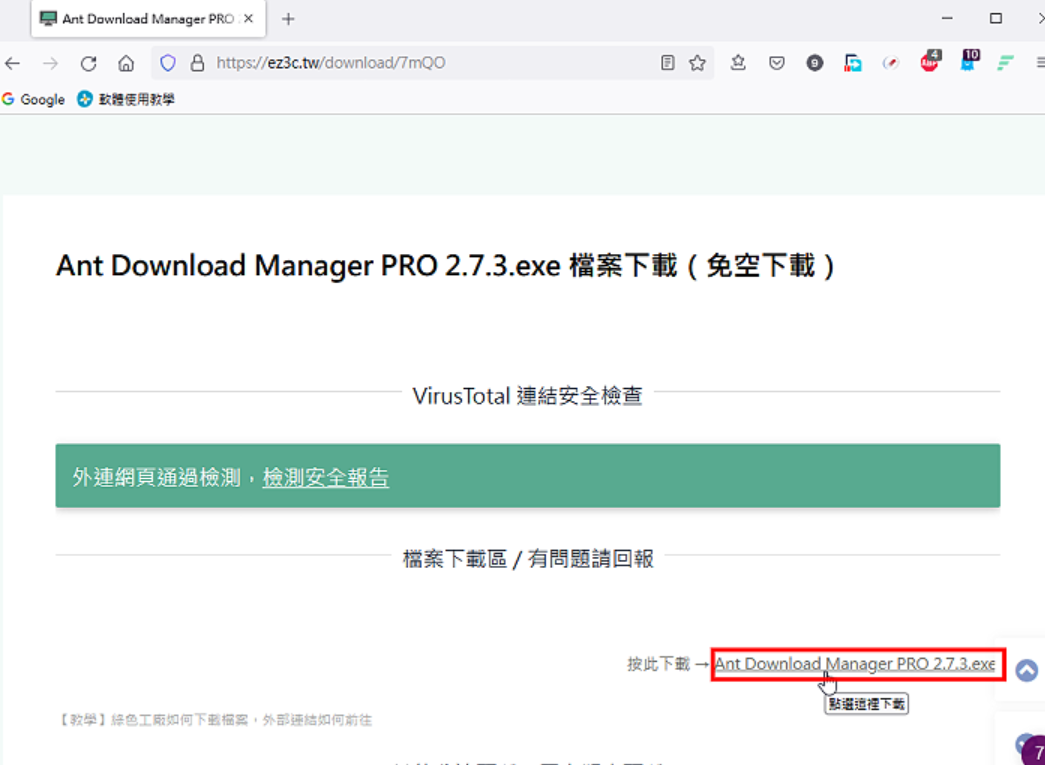Open the 教學 how-to-download tutorial link
Image resolution: width=1045 pixels, height=765 pixels.
pyautogui.click(x=215, y=720)
